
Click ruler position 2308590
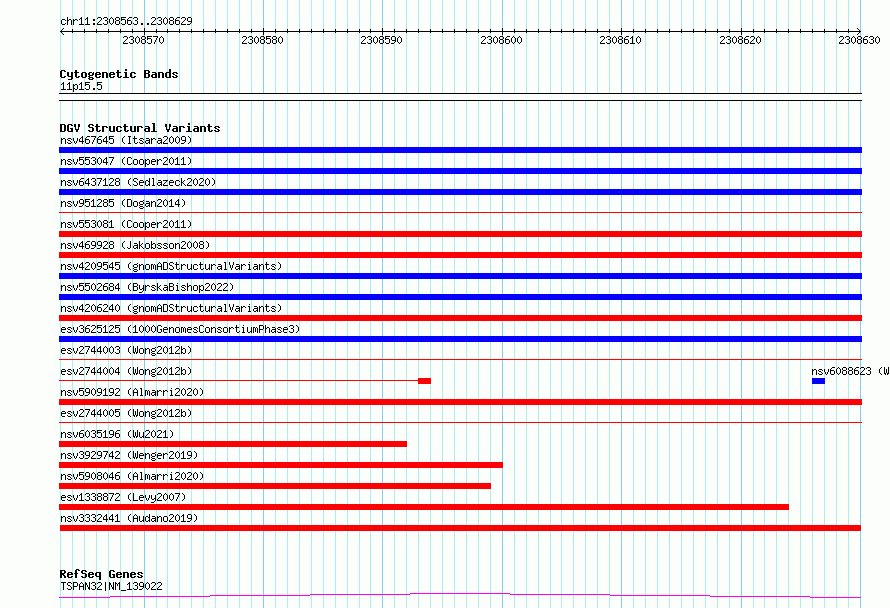coord(381,40)
